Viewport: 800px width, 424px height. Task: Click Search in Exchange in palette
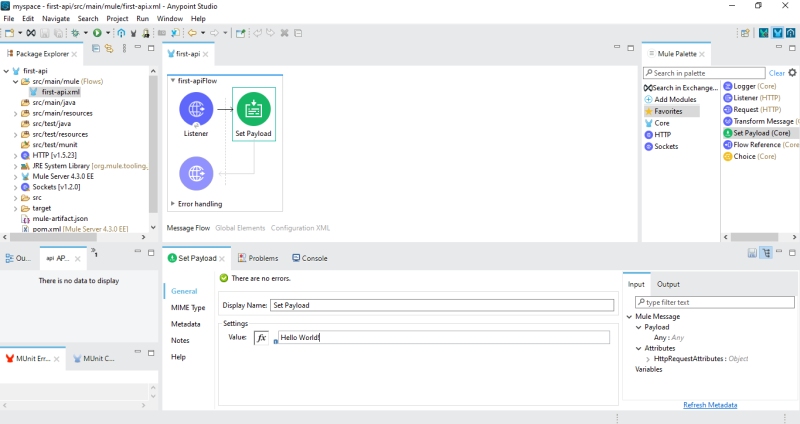[x=681, y=88]
